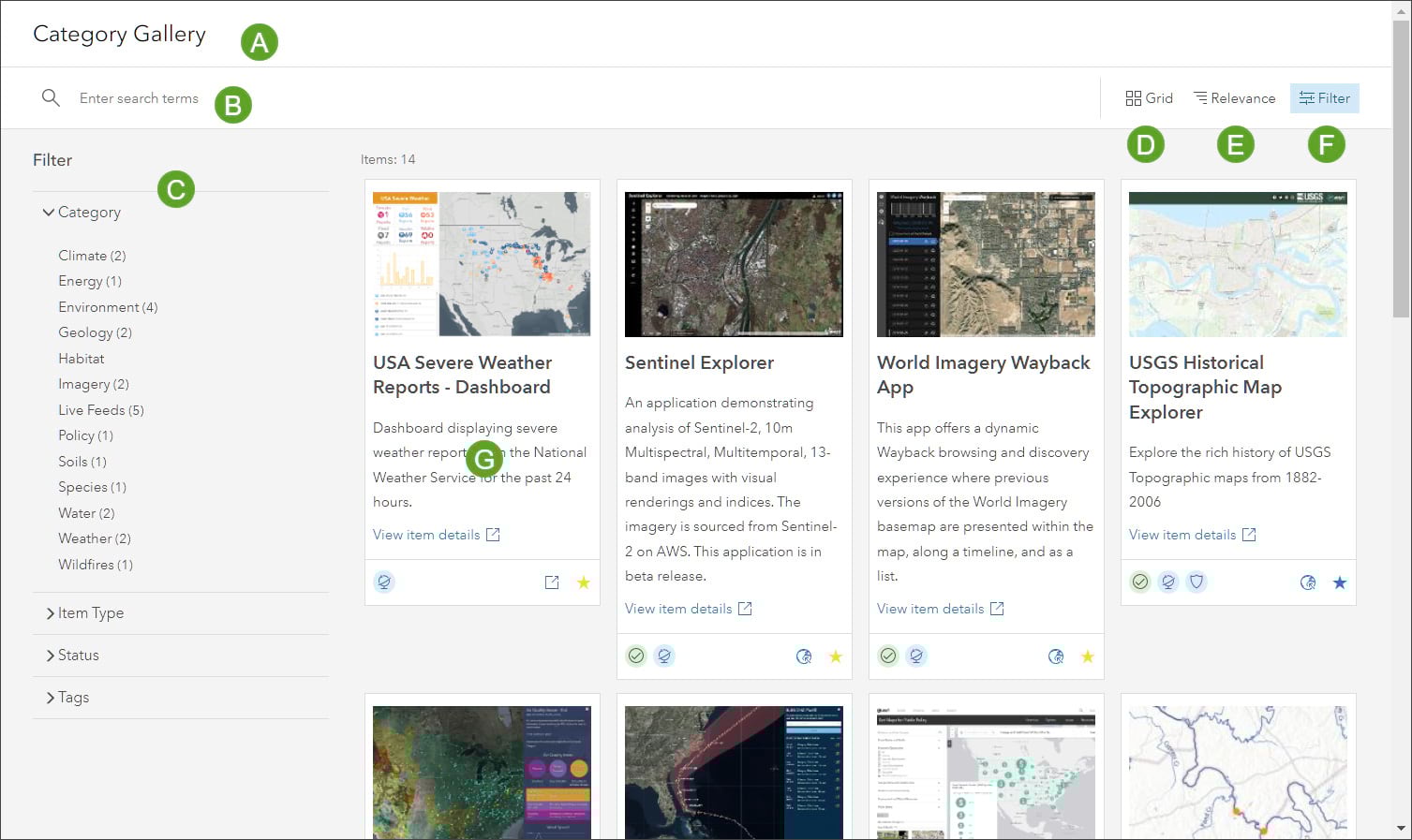1412x840 pixels.
Task: Toggle blue favorite star on USGS Topographic card
Action: (1340, 582)
